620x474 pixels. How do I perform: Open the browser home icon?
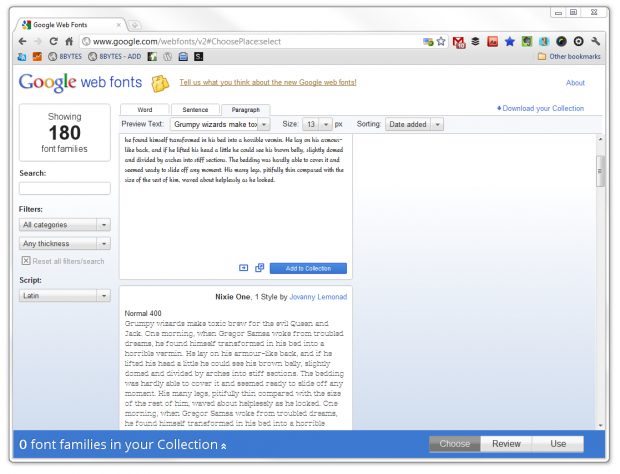69,41
